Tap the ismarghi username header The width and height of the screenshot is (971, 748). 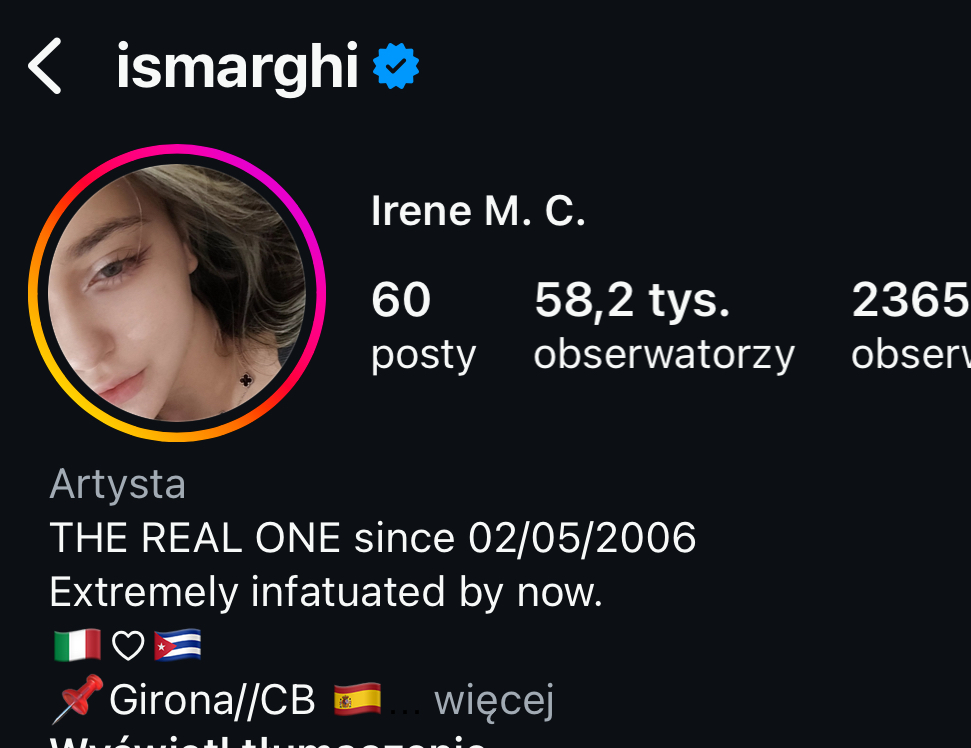pyautogui.click(x=237, y=66)
